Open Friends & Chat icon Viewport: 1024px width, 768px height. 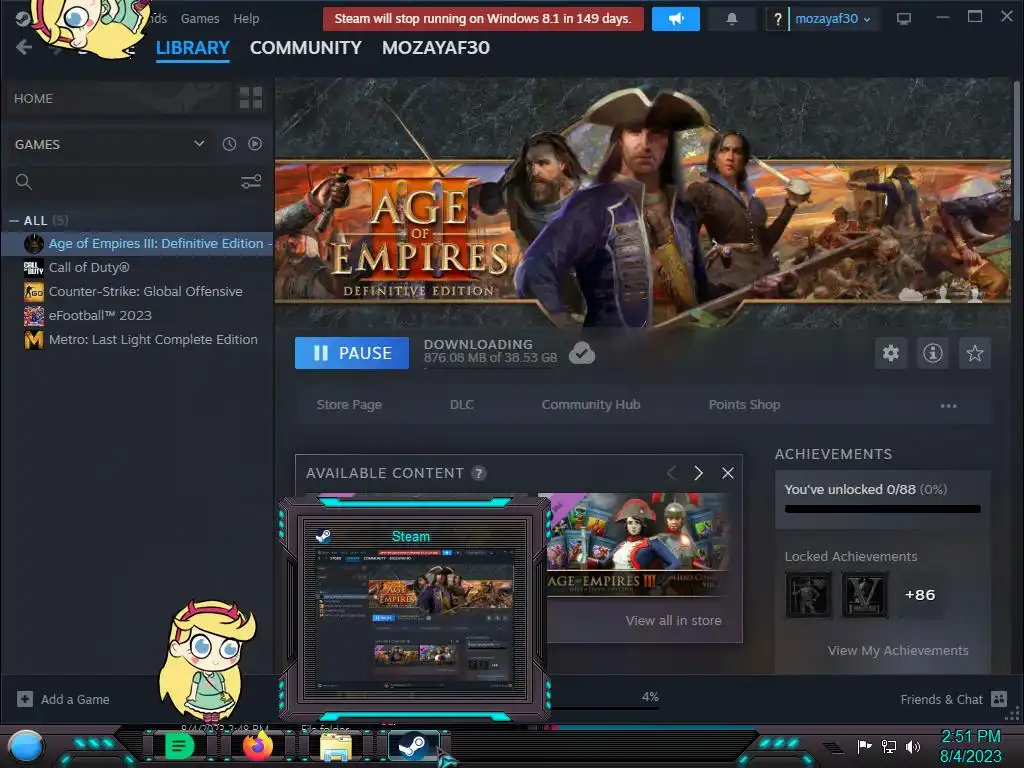point(999,699)
